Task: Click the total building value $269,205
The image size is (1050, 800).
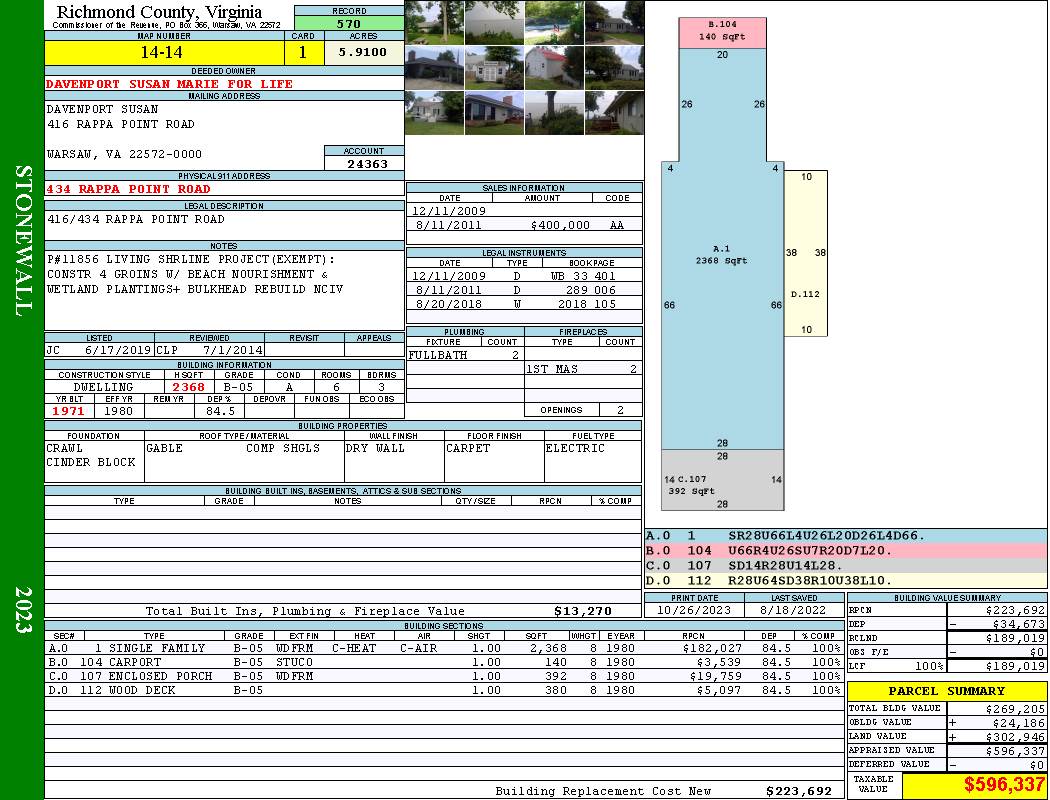Action: 1015,709
